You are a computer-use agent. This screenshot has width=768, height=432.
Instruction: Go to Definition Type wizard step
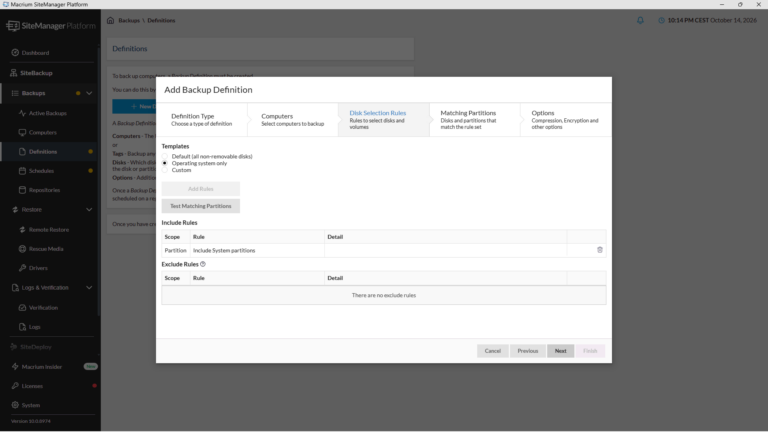(x=202, y=120)
